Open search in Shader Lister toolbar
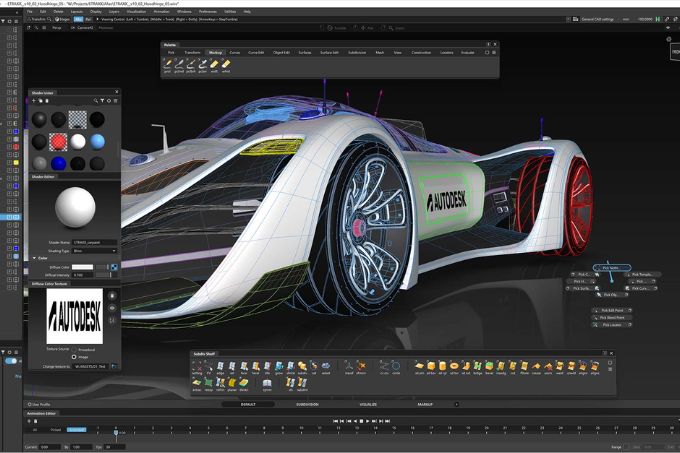 [95, 101]
